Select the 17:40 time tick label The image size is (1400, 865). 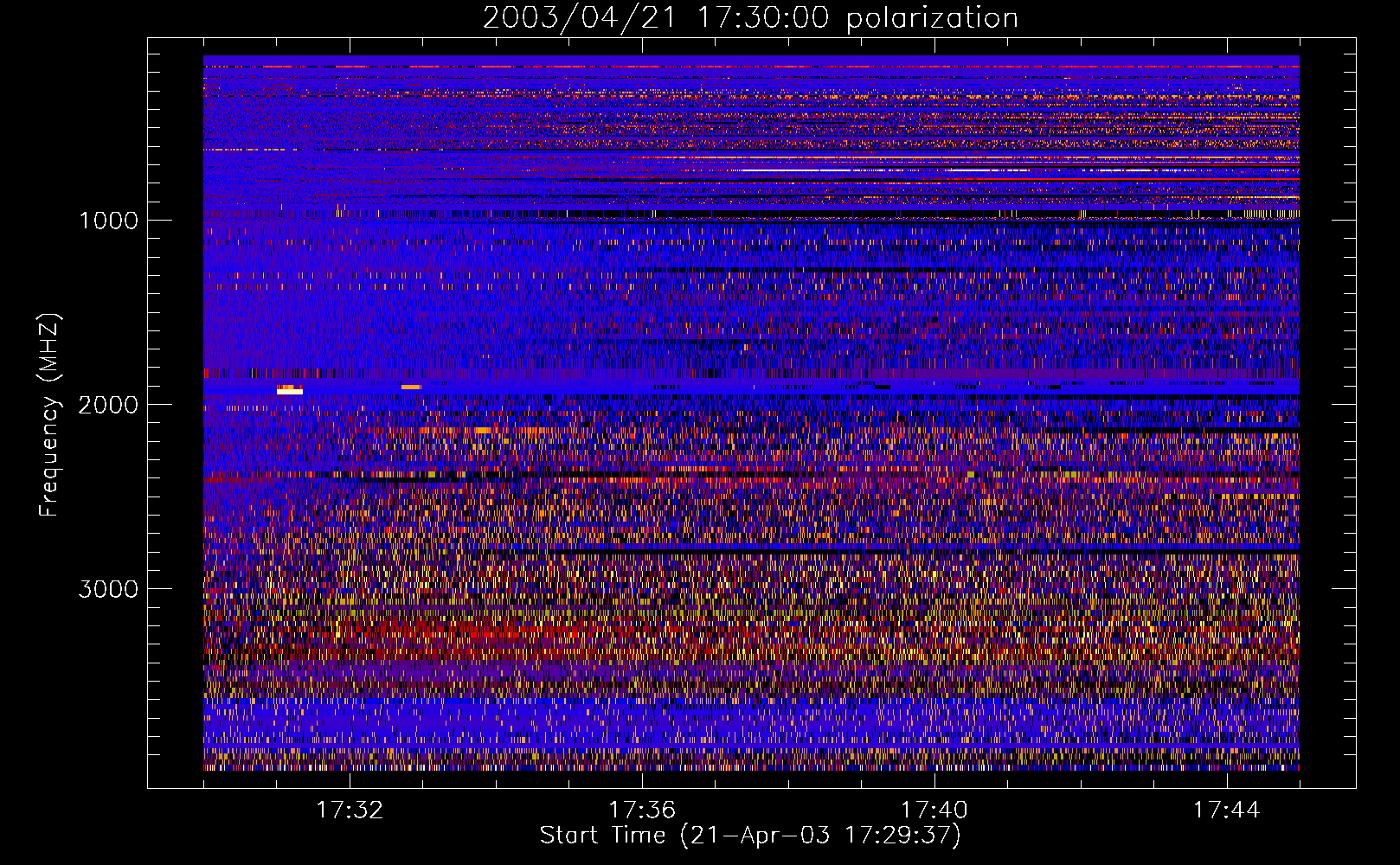934,811
